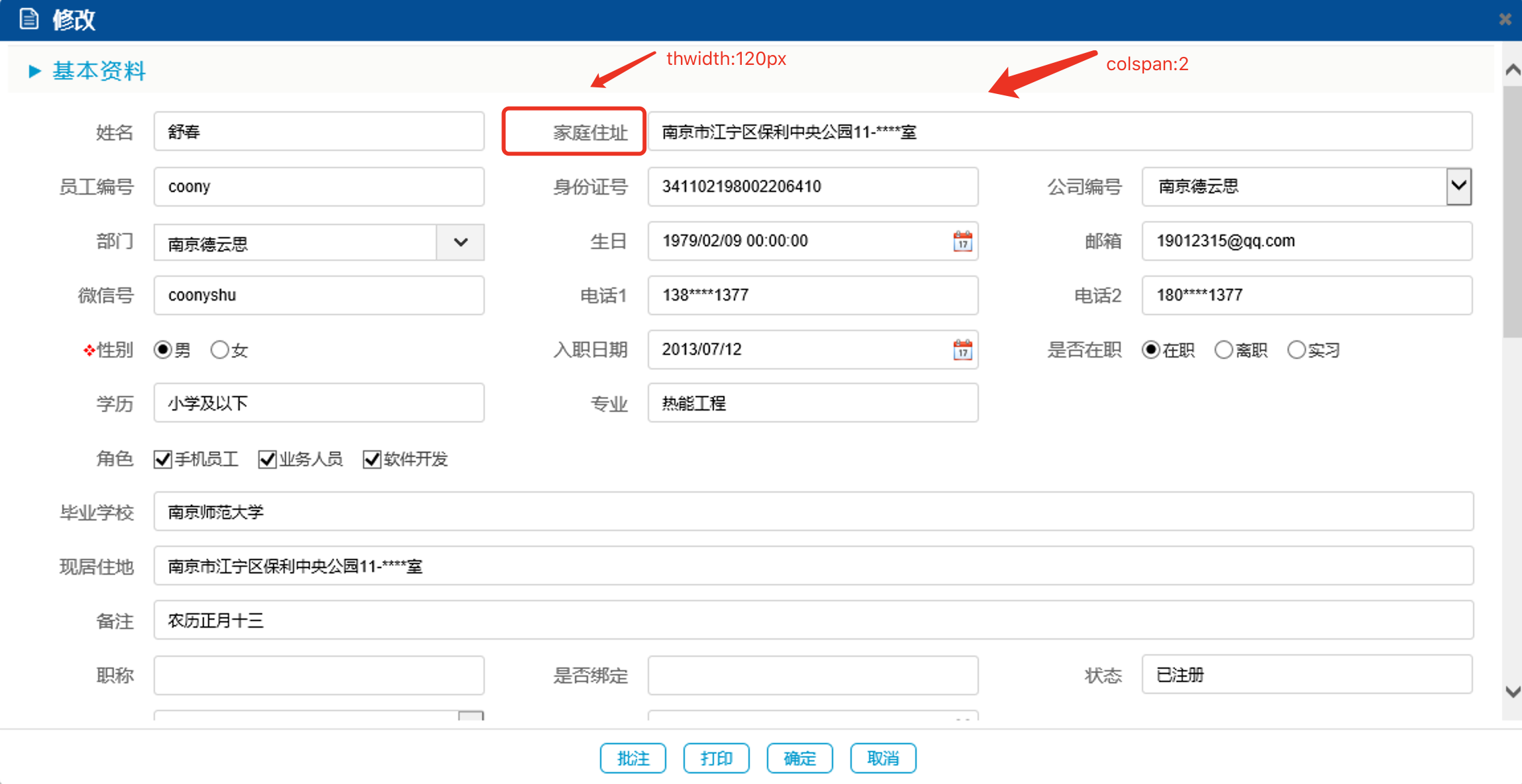Confirm changes with the 确定 button
The image size is (1522, 784).
[x=799, y=758]
